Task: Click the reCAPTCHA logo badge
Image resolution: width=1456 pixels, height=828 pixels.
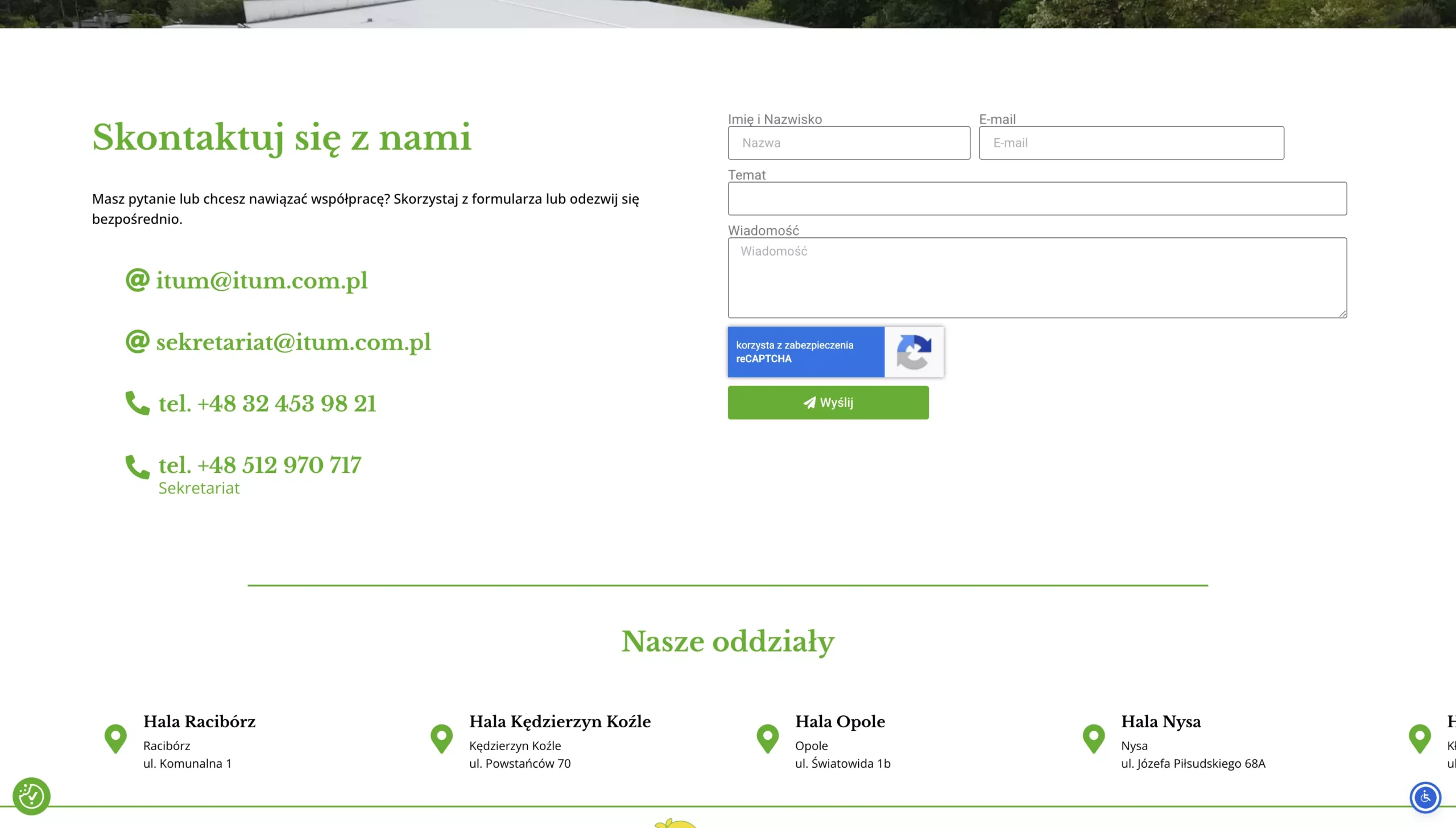Action: pos(914,352)
